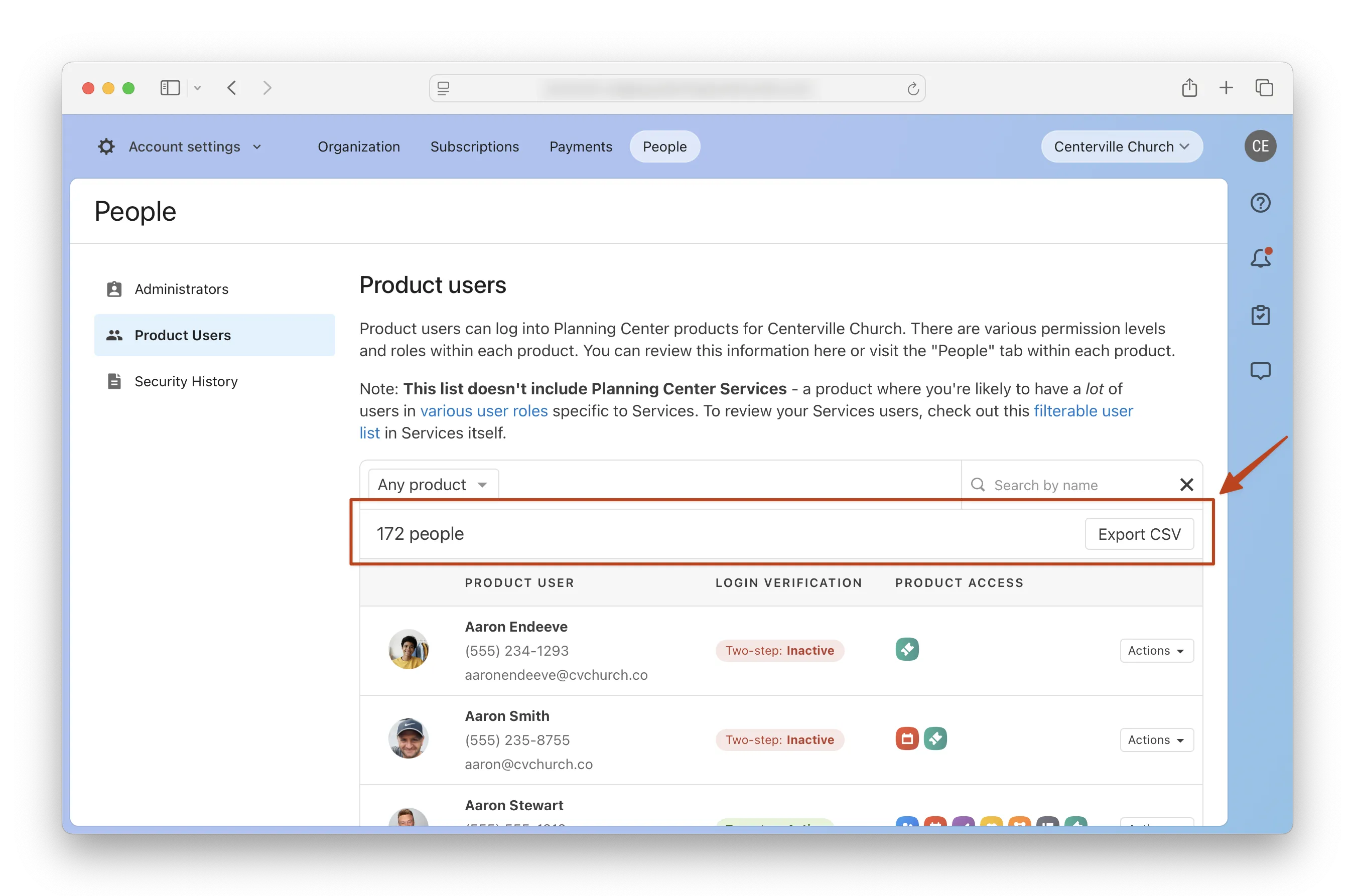Open the Centerville Church organization dropdown
The image size is (1355, 896).
click(1121, 146)
